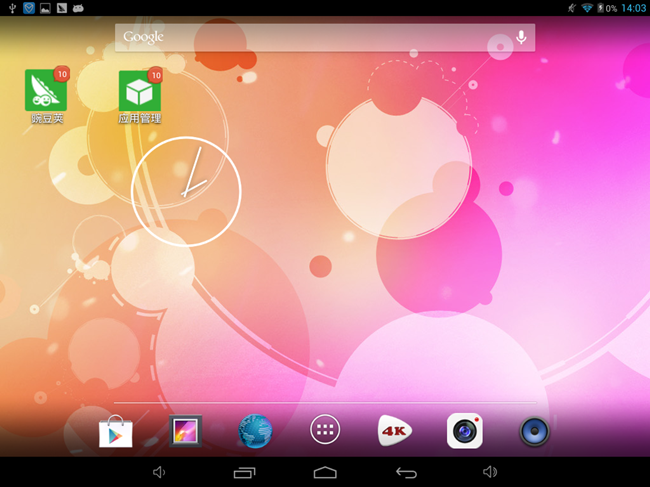Open the all apps drawer
The height and width of the screenshot is (487, 650).
(x=325, y=429)
